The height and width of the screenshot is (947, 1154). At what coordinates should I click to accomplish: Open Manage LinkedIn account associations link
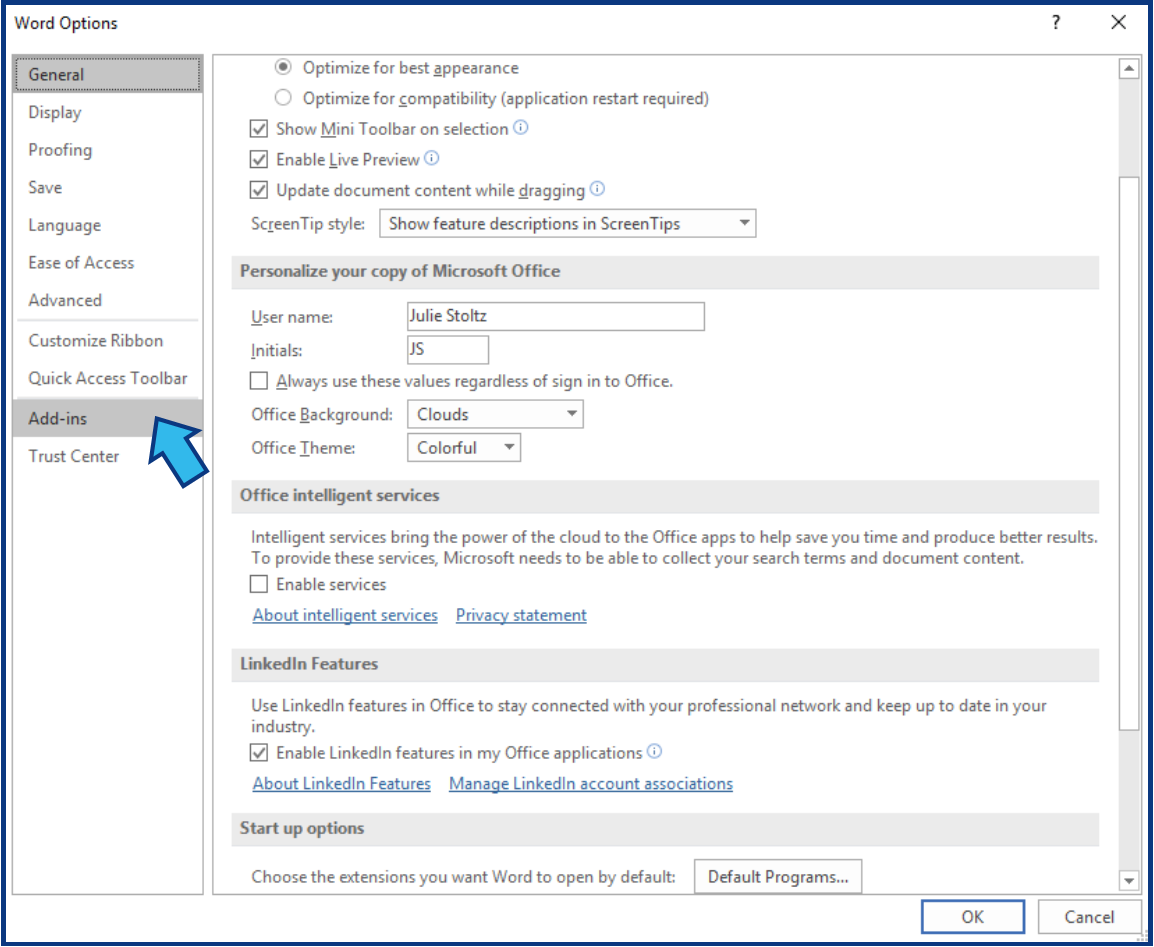tap(591, 783)
